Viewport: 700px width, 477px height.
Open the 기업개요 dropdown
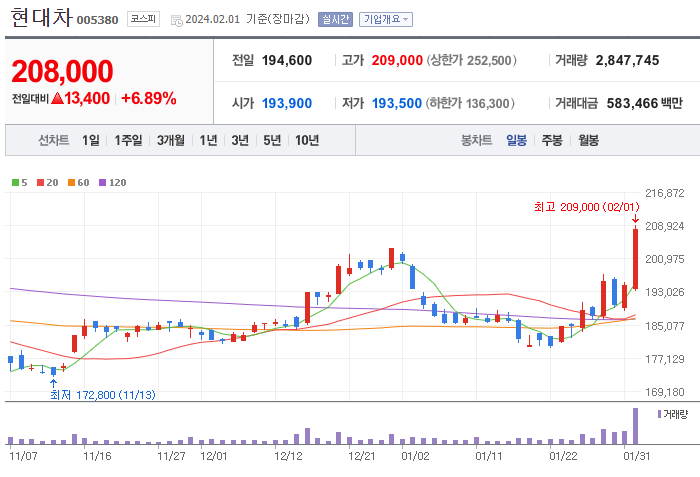(x=386, y=19)
